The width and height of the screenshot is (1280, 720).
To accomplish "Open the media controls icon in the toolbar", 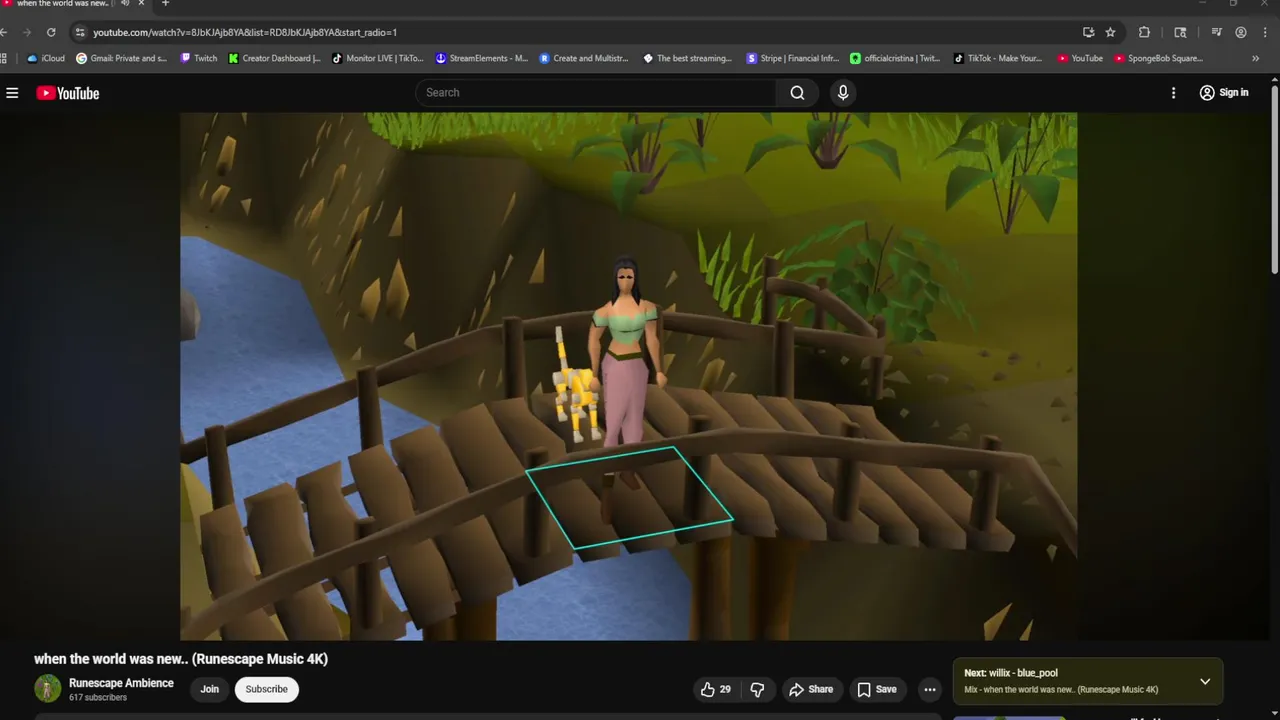I will pyautogui.click(x=1216, y=32).
